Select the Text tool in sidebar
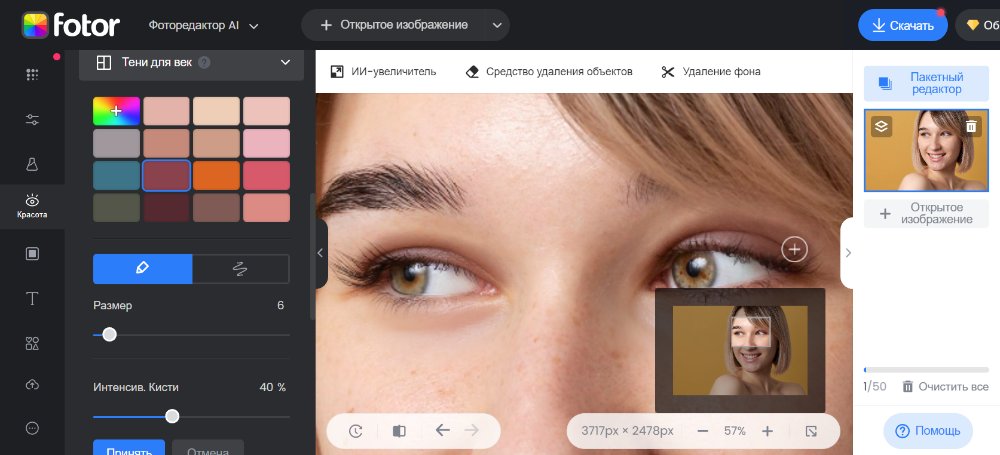The image size is (1000, 455). coord(33,298)
